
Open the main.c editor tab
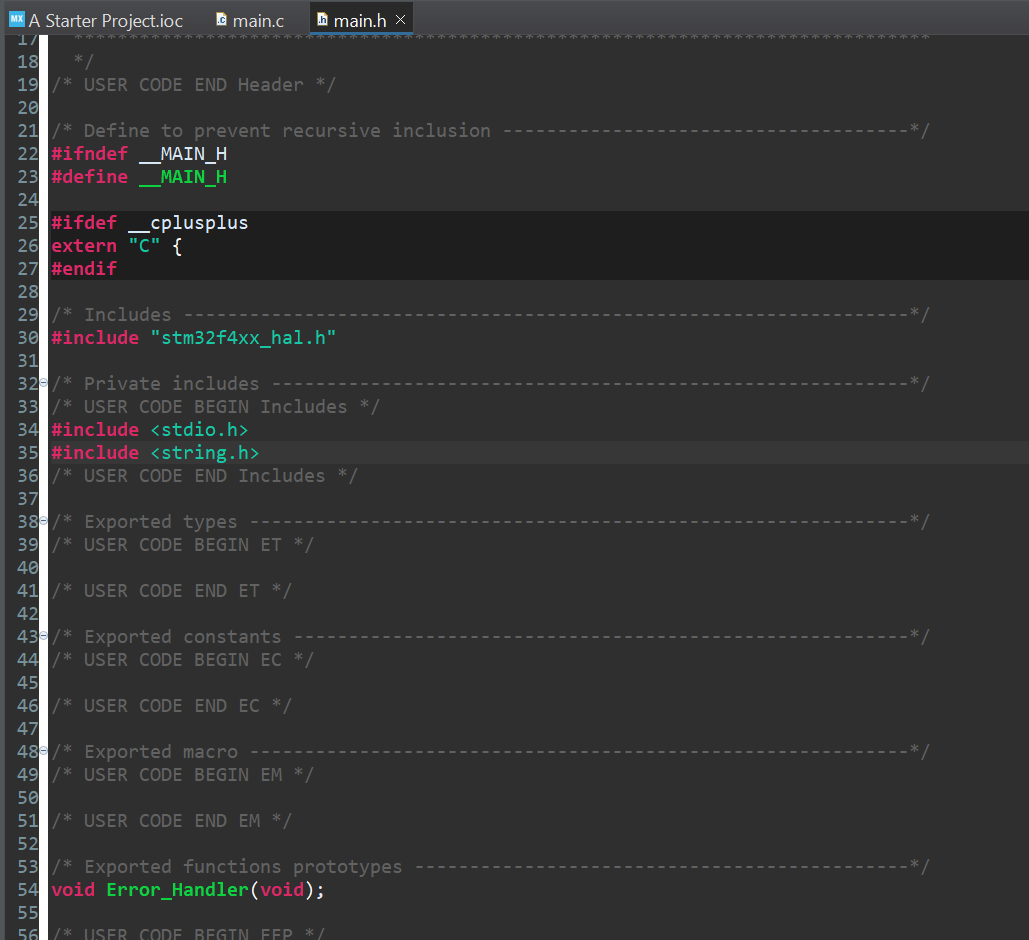[258, 21]
